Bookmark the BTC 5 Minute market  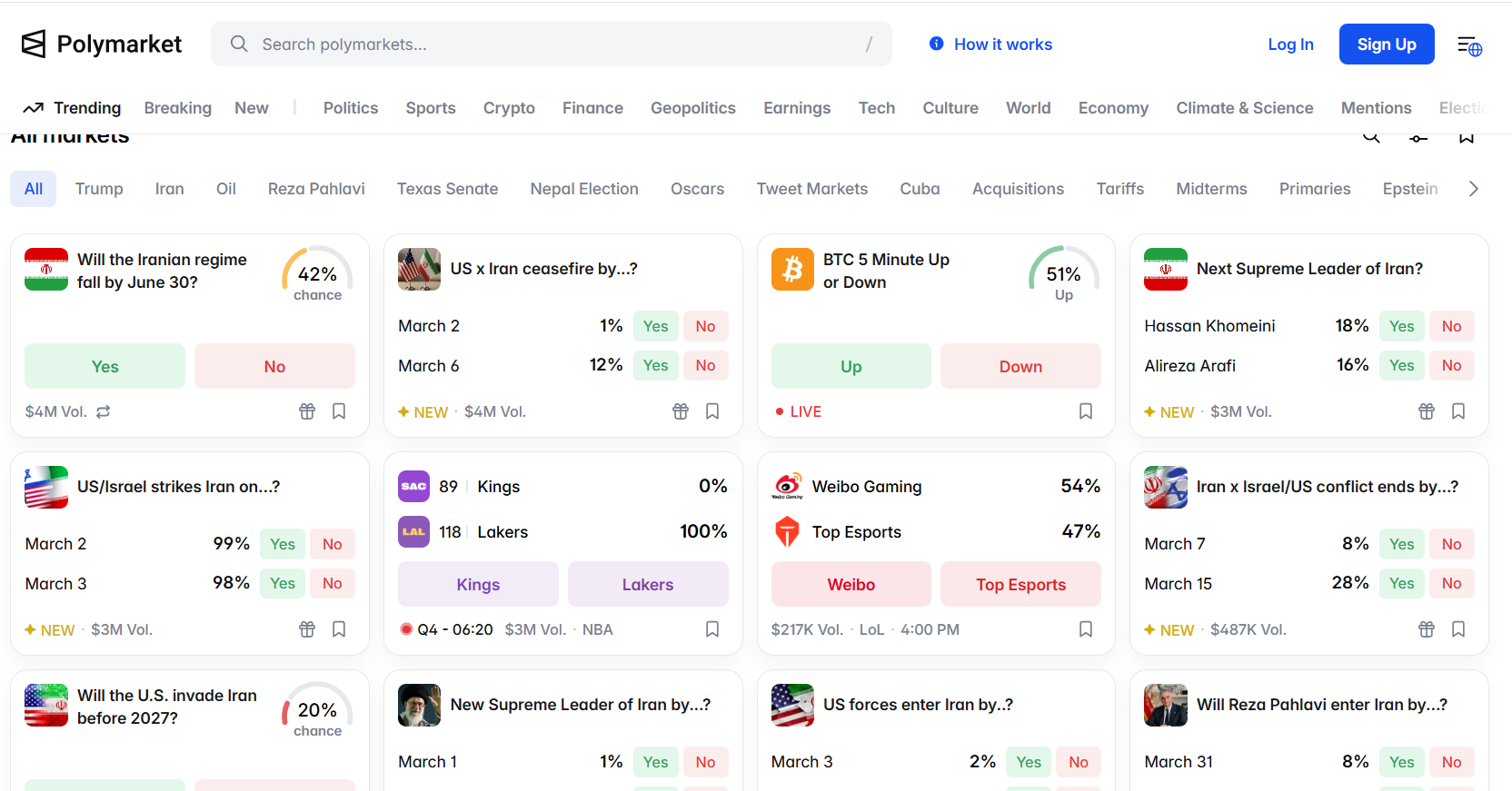pyautogui.click(x=1086, y=411)
